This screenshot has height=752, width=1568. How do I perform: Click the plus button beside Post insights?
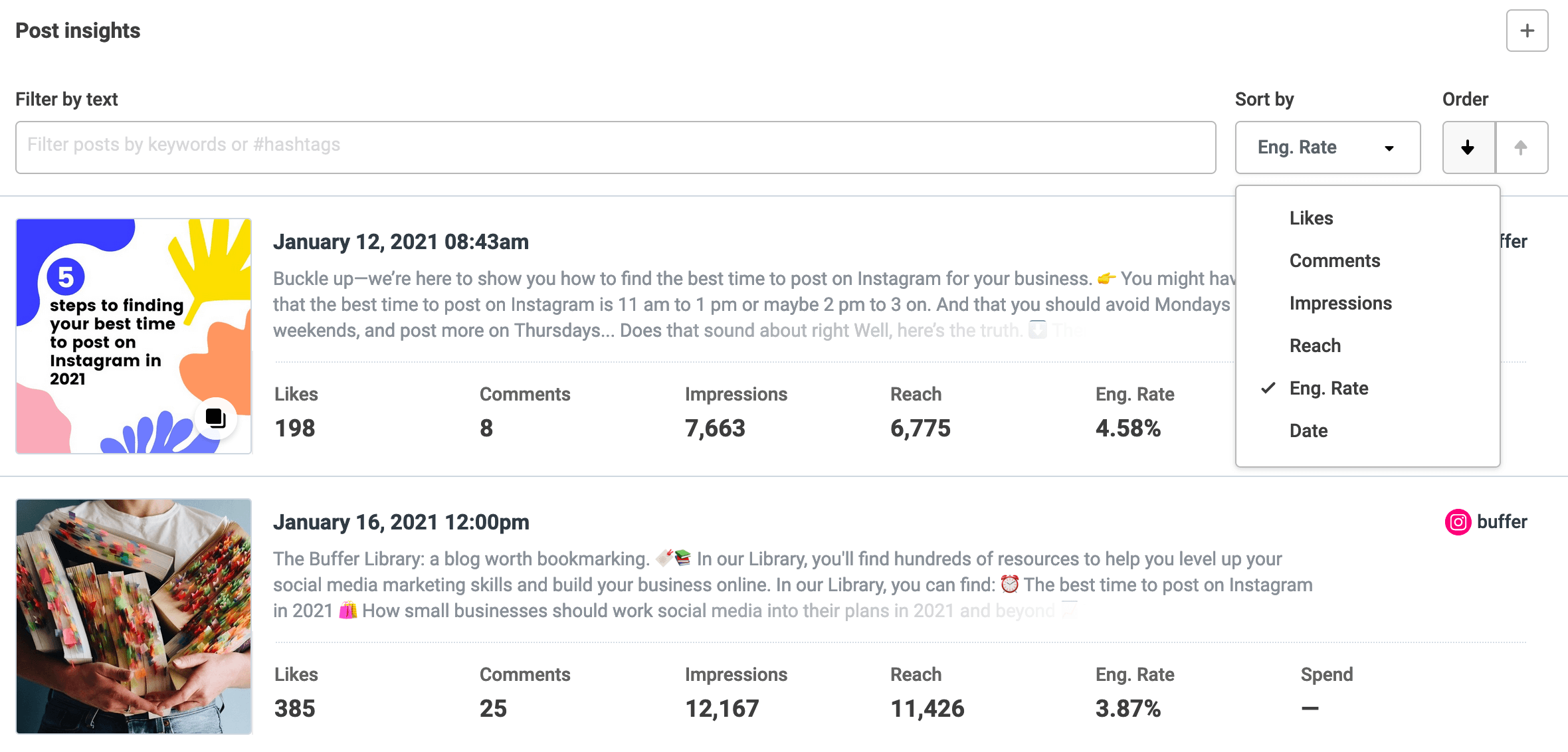click(x=1527, y=31)
